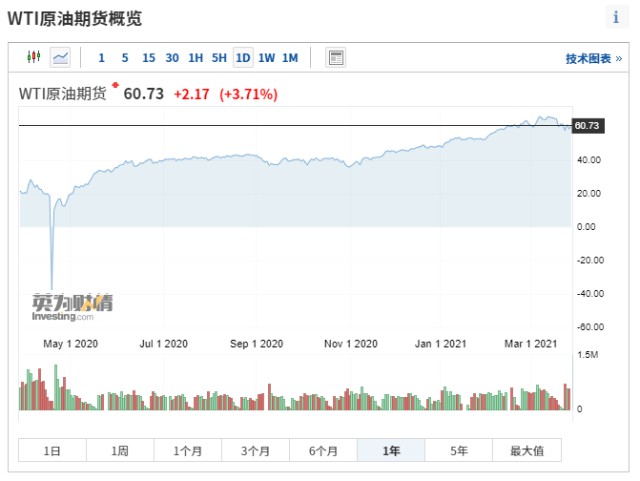Viewport: 640px width, 481px height.
Task: Select the area line chart icon
Action: 60,58
